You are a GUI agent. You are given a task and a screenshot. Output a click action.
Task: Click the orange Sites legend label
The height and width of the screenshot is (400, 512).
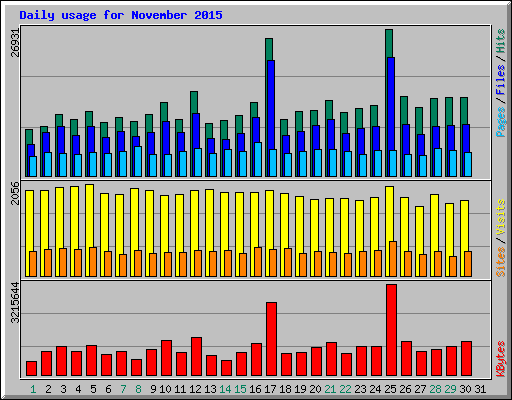(501, 262)
